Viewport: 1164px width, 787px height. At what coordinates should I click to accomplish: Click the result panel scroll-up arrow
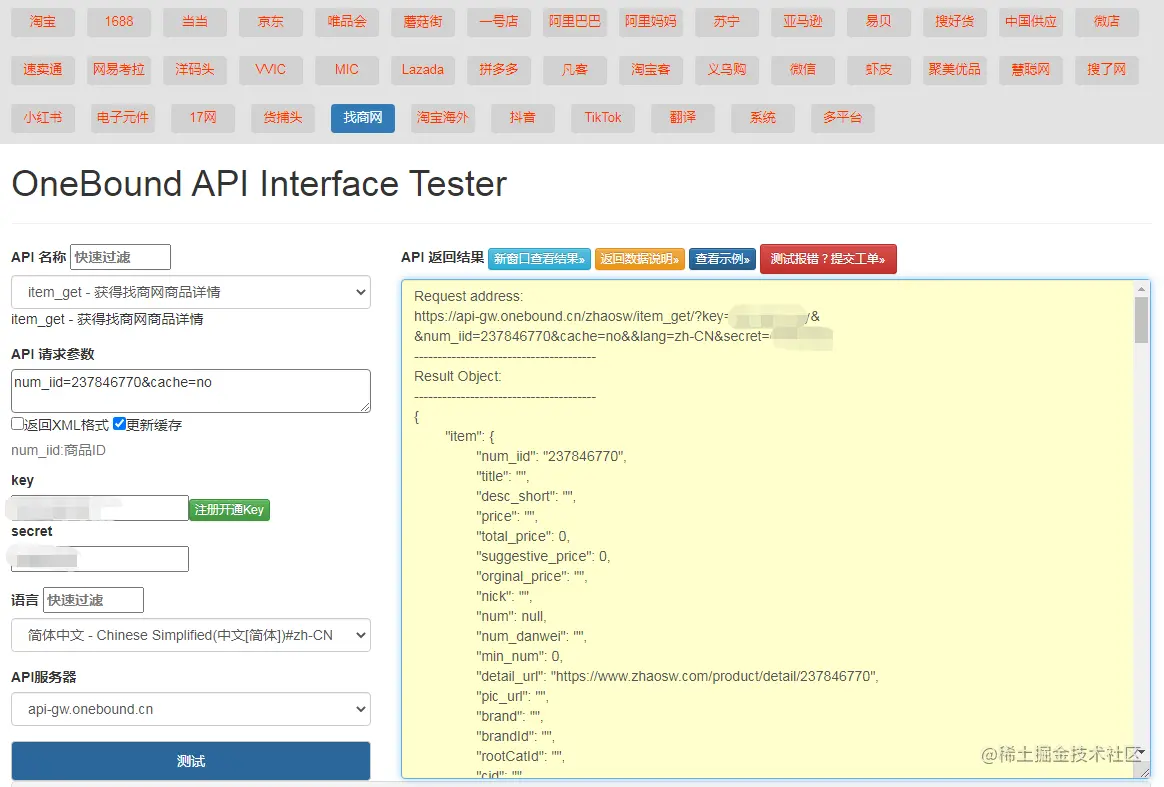[1142, 289]
